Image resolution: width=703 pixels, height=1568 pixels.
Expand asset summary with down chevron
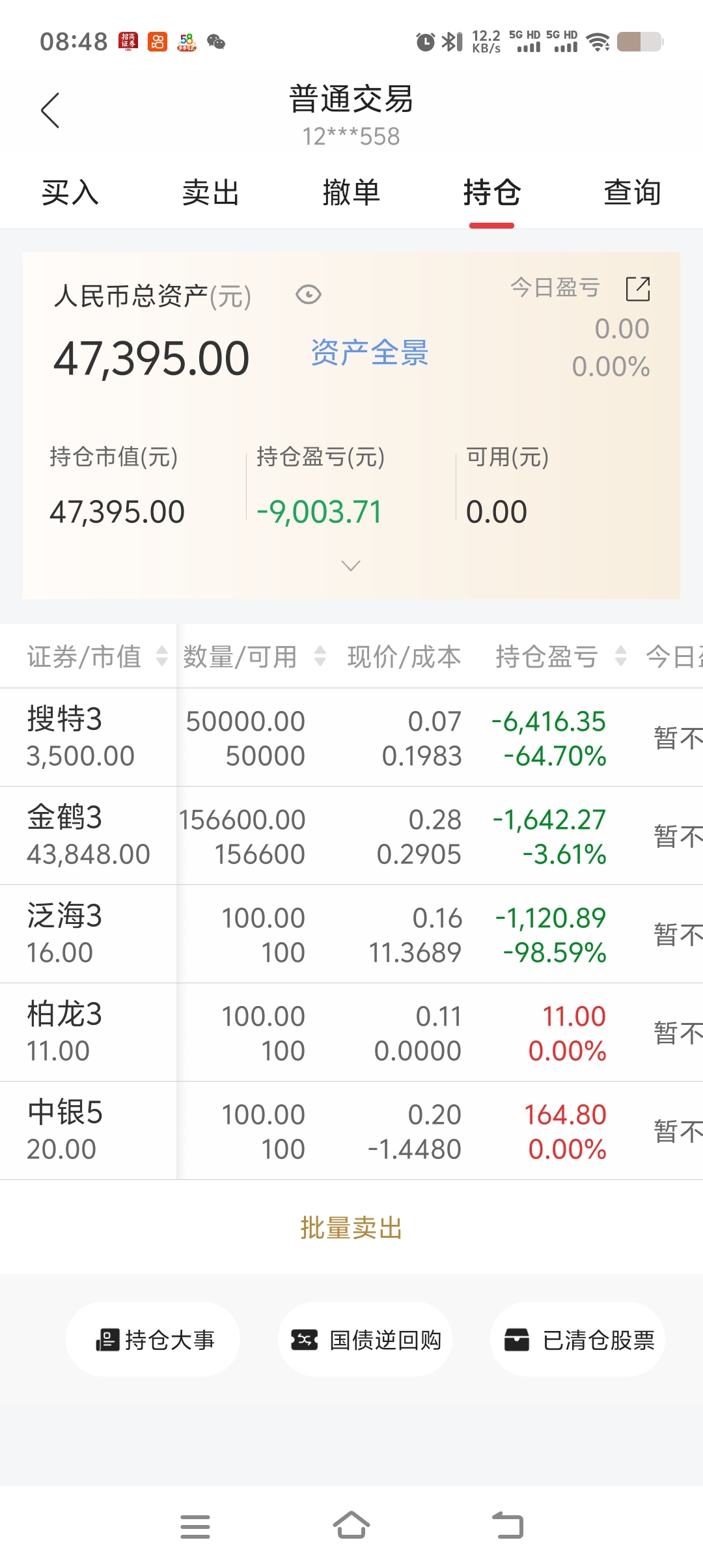click(351, 566)
